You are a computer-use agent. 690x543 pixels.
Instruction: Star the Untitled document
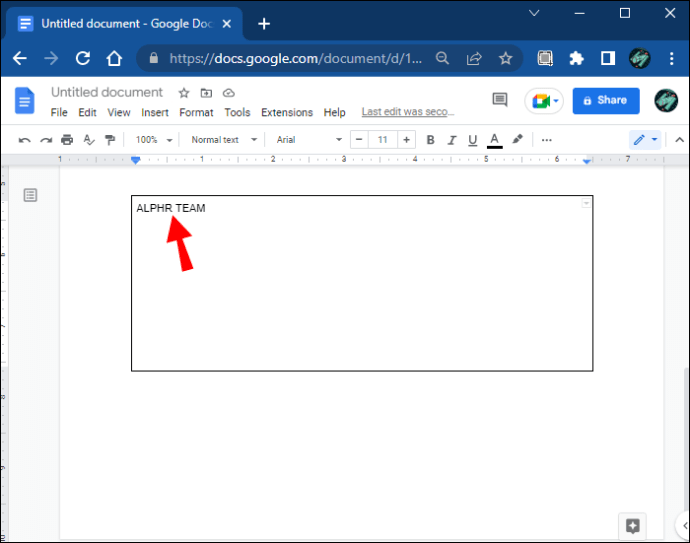pos(183,93)
